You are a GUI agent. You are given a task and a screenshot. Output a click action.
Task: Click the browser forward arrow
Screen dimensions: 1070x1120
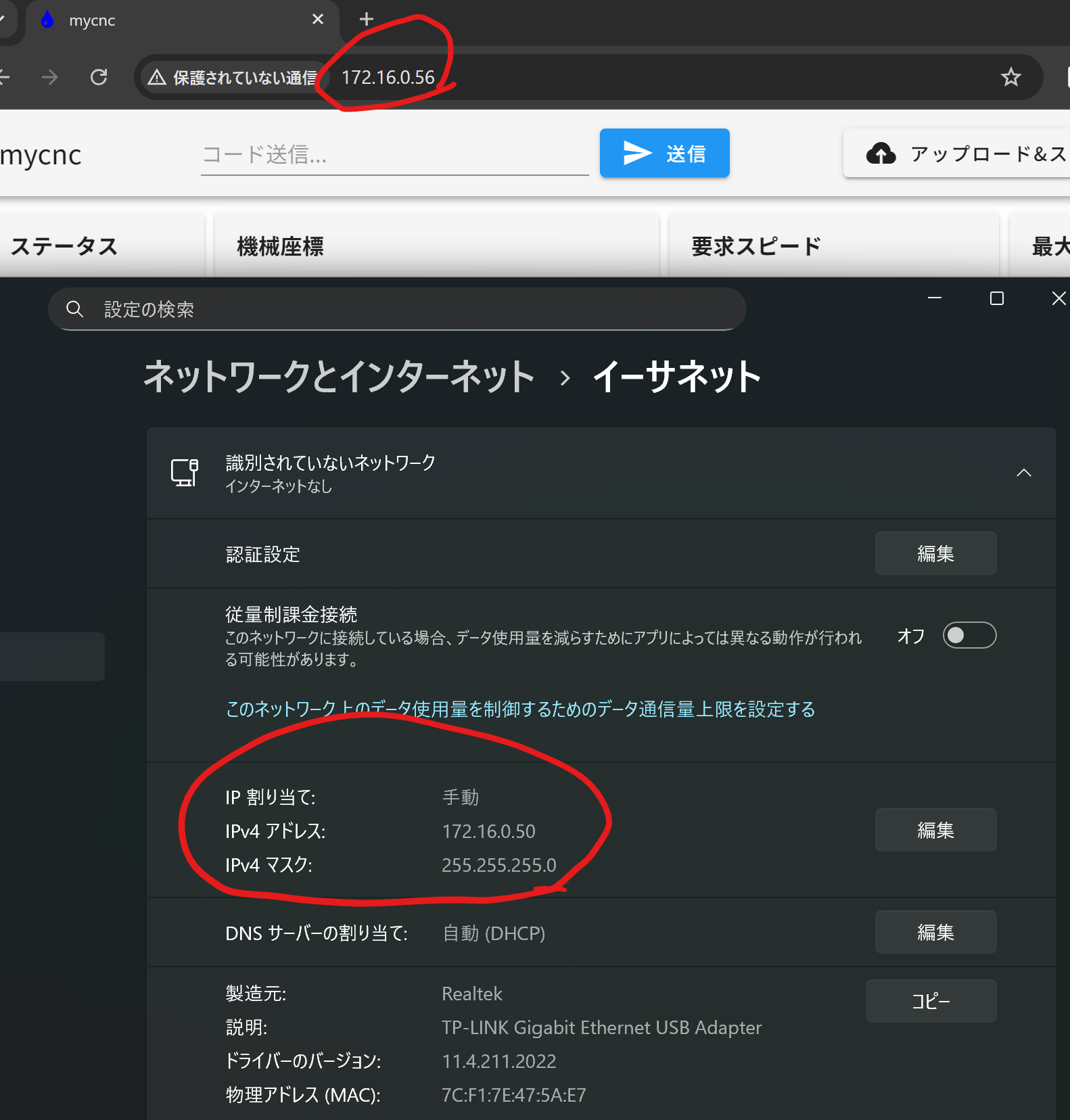click(x=49, y=77)
